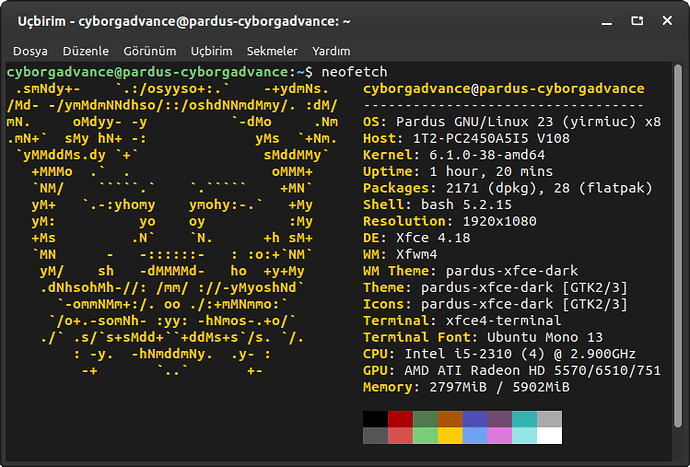Click the typed command 'neofetch'
This screenshot has height=467, width=690.
pyautogui.click(x=355, y=72)
